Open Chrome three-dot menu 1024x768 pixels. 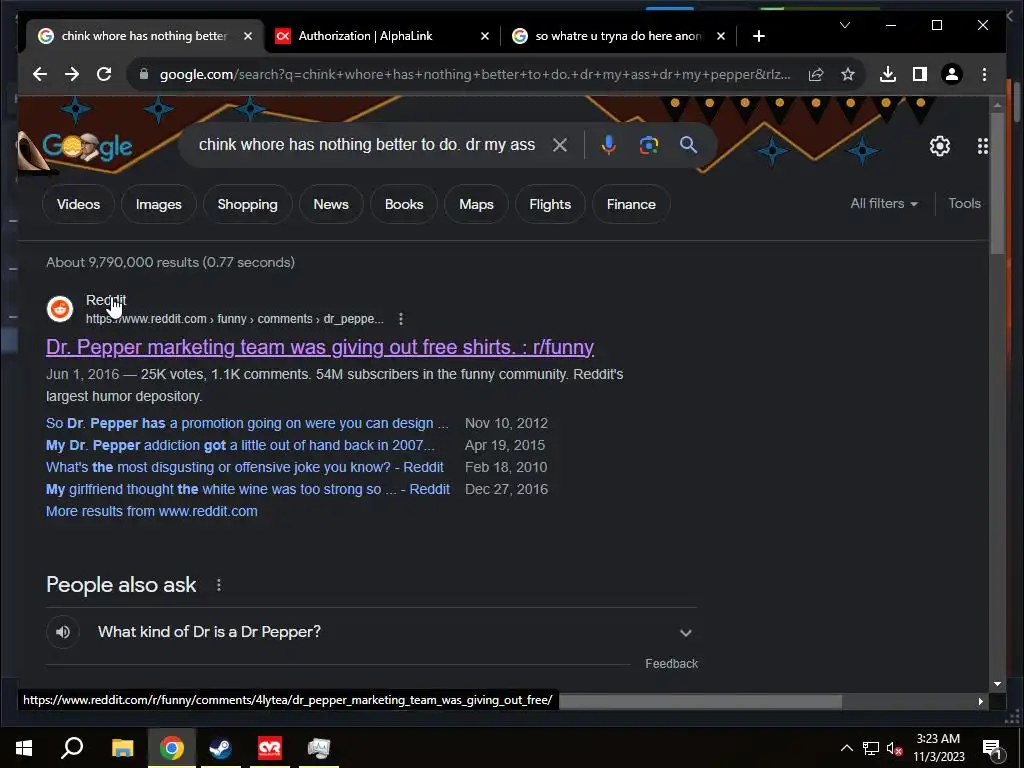(x=984, y=74)
